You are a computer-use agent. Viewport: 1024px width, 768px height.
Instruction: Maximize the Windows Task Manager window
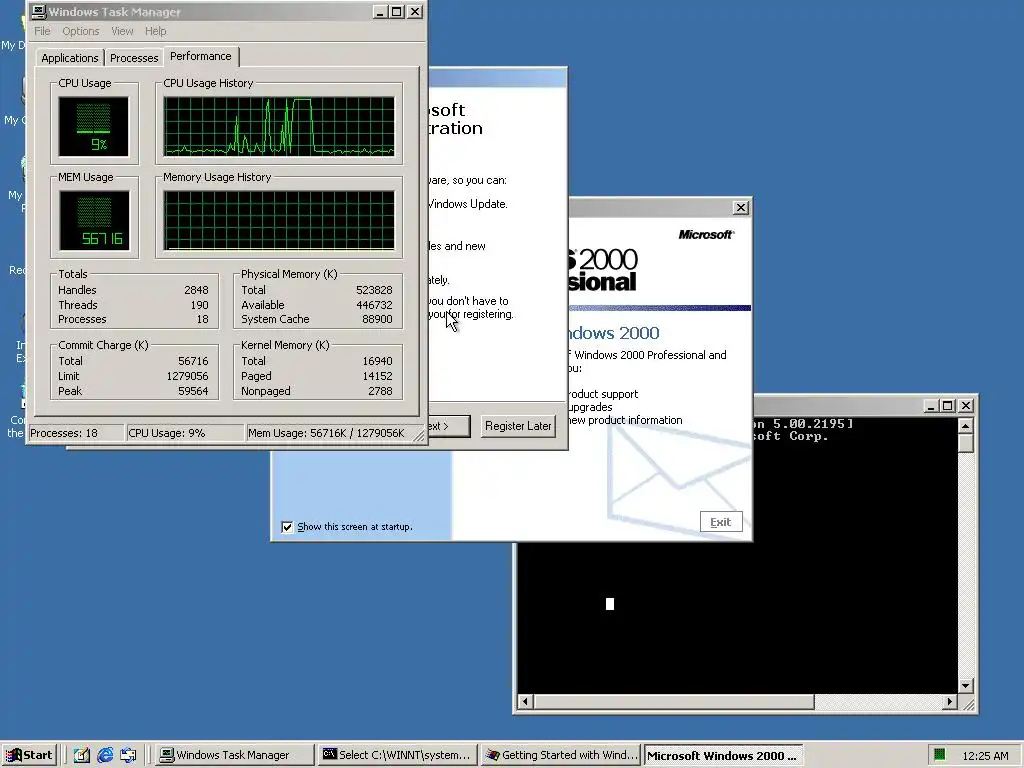(396, 12)
